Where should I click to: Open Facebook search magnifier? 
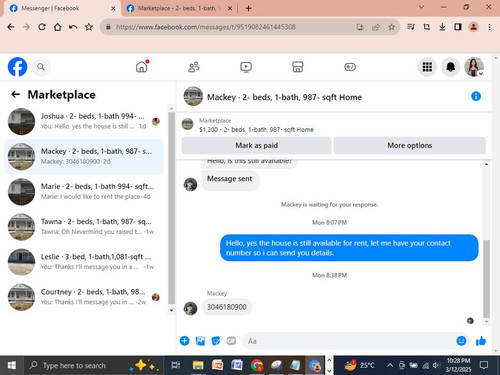click(41, 67)
